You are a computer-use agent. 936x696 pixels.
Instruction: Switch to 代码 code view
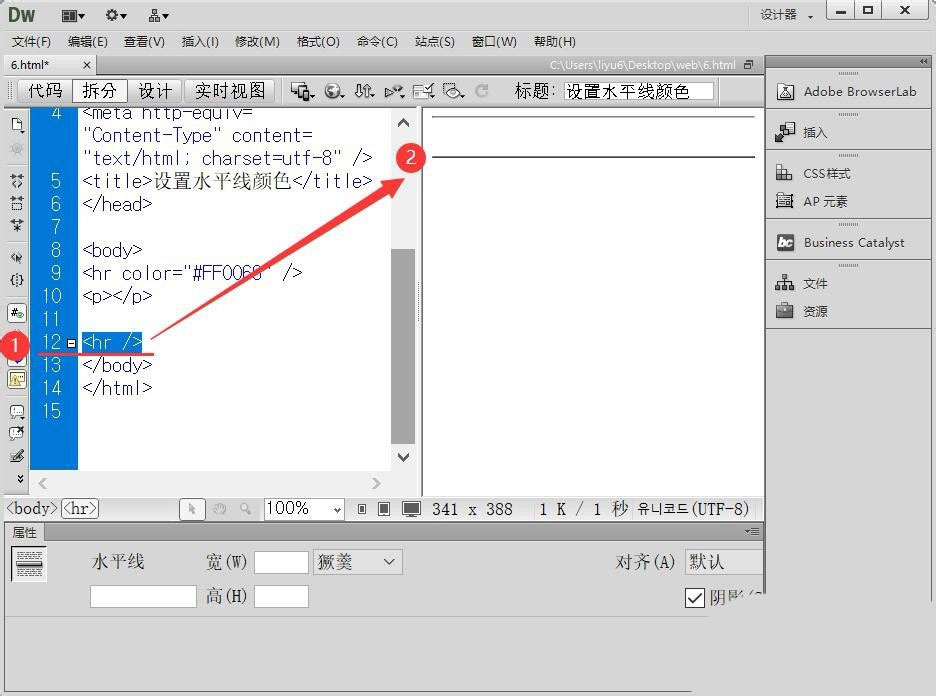pyautogui.click(x=45, y=91)
